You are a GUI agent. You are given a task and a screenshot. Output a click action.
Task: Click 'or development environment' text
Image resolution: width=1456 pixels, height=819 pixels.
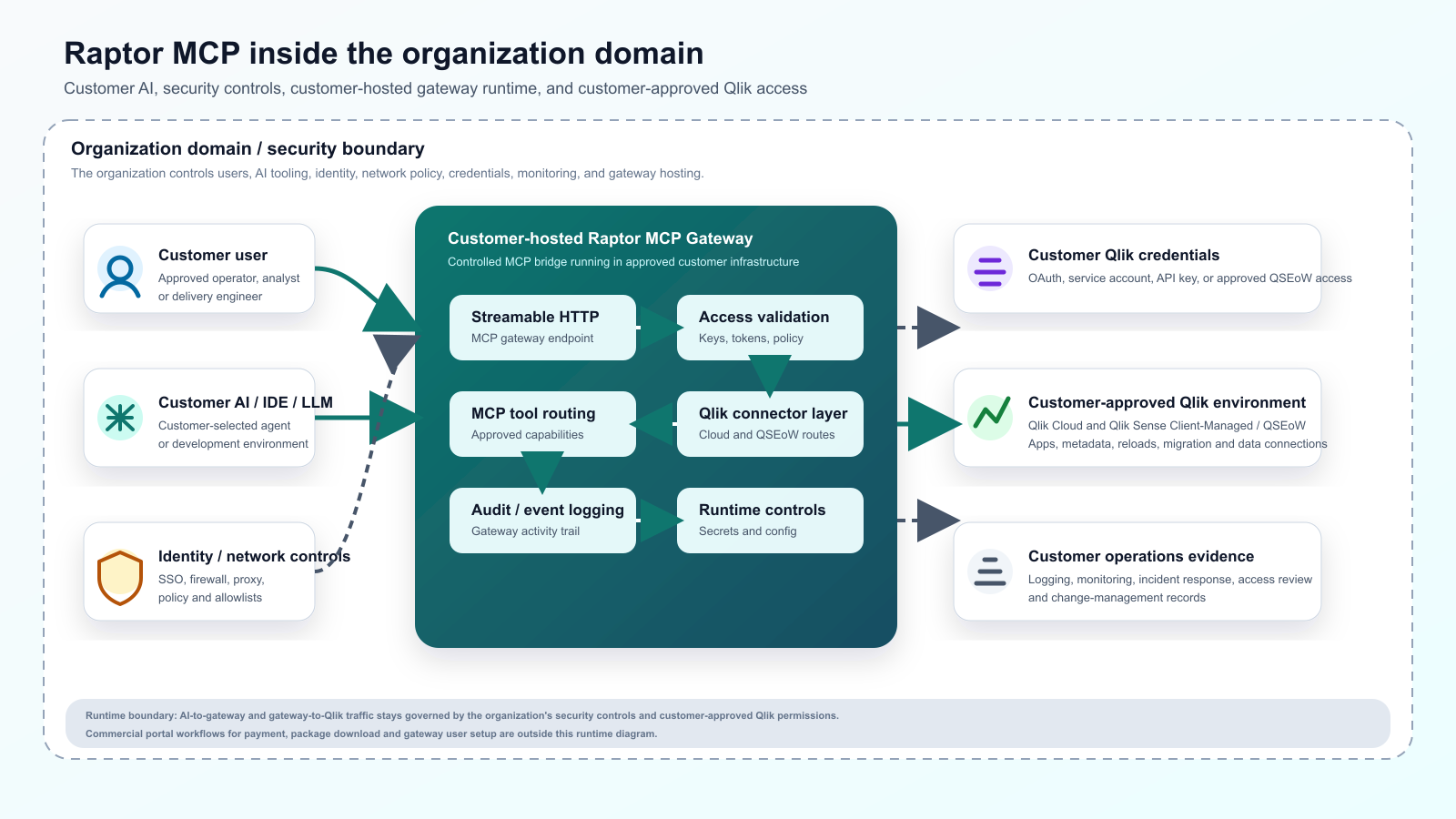point(233,444)
